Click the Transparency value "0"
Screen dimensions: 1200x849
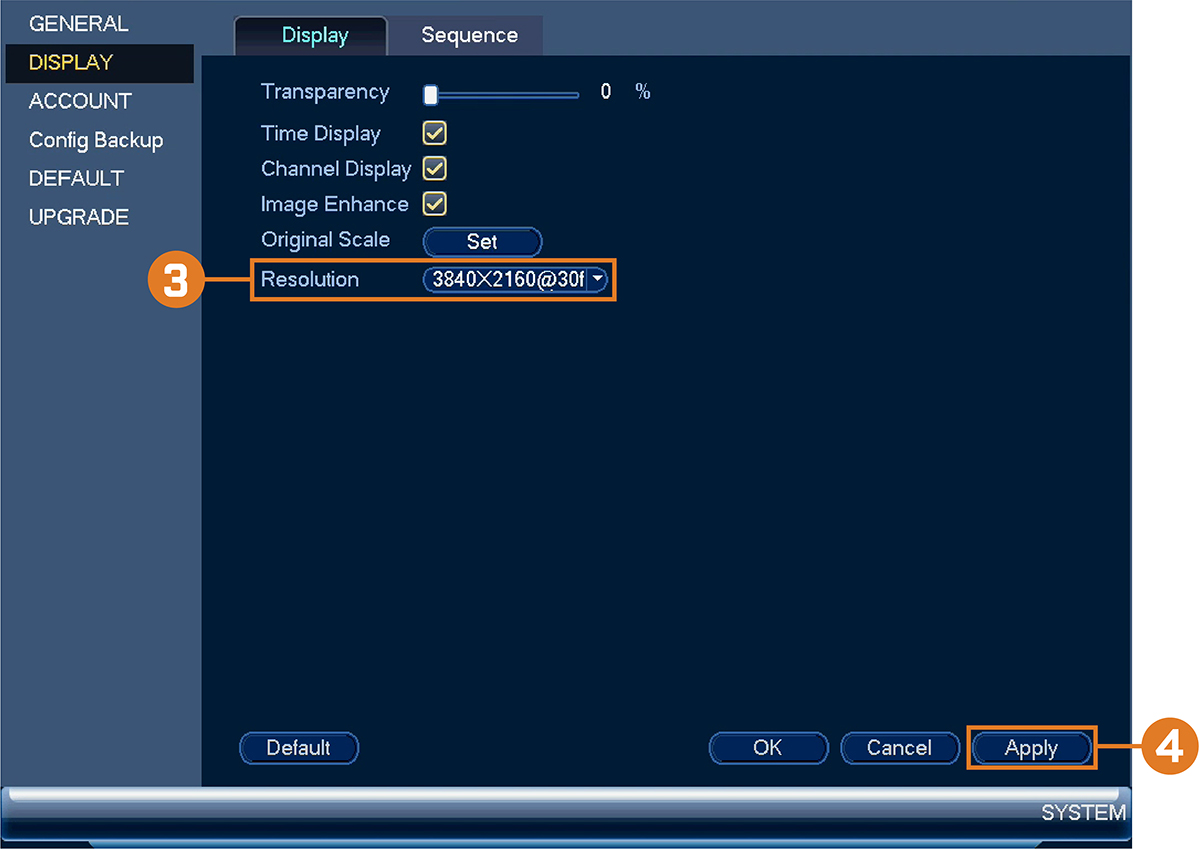[x=606, y=92]
